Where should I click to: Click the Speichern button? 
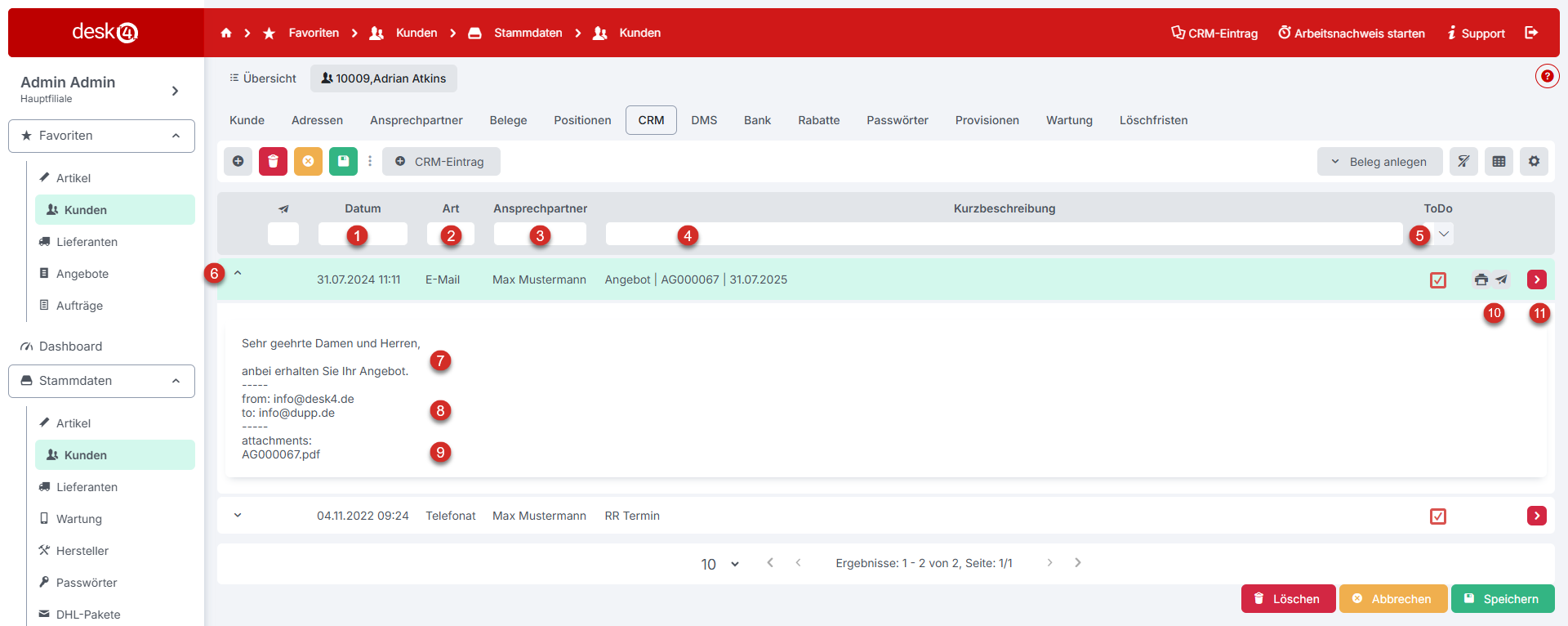pos(1502,599)
